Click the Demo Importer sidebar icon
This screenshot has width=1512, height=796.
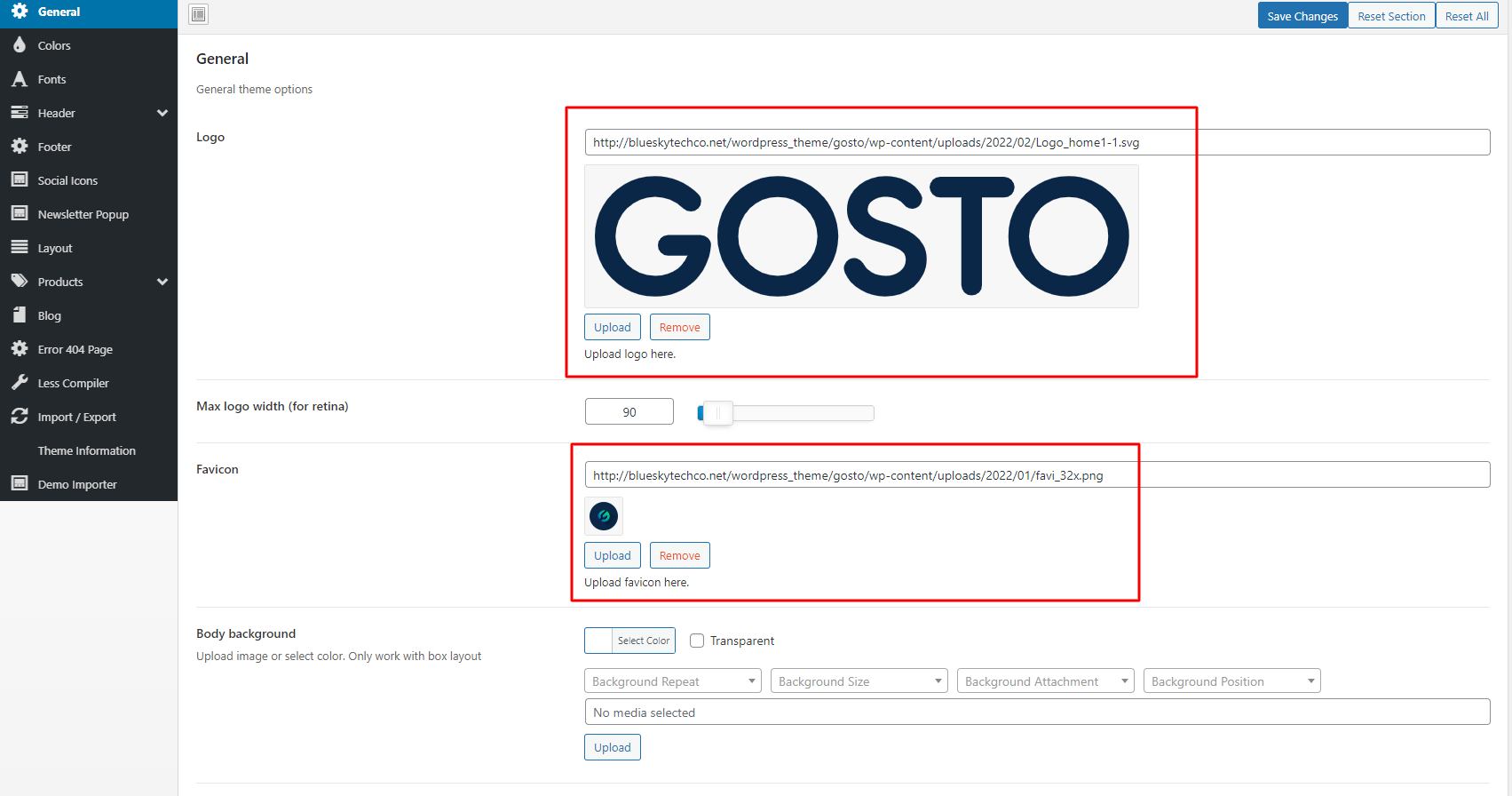[20, 484]
